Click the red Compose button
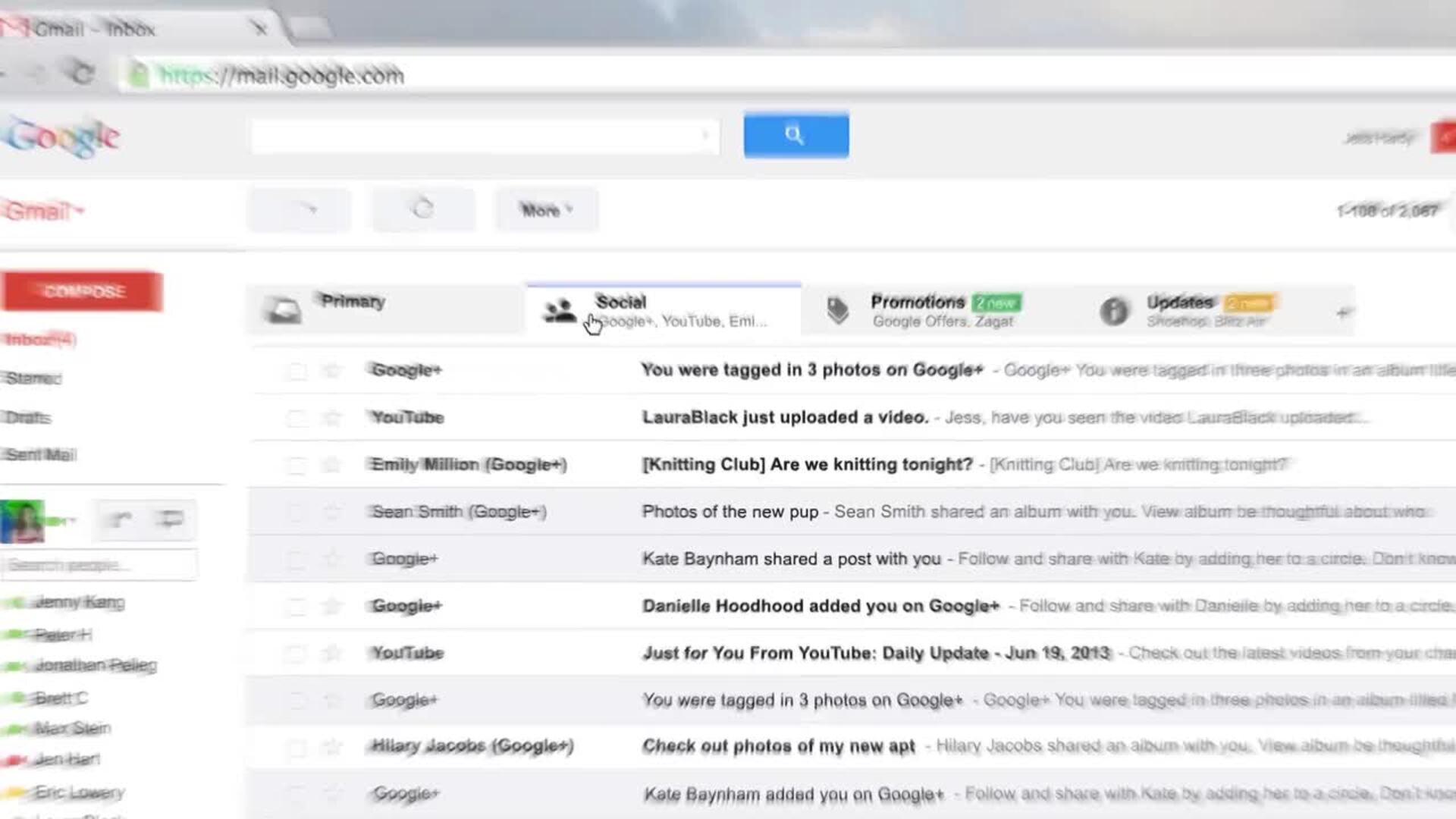 (82, 290)
